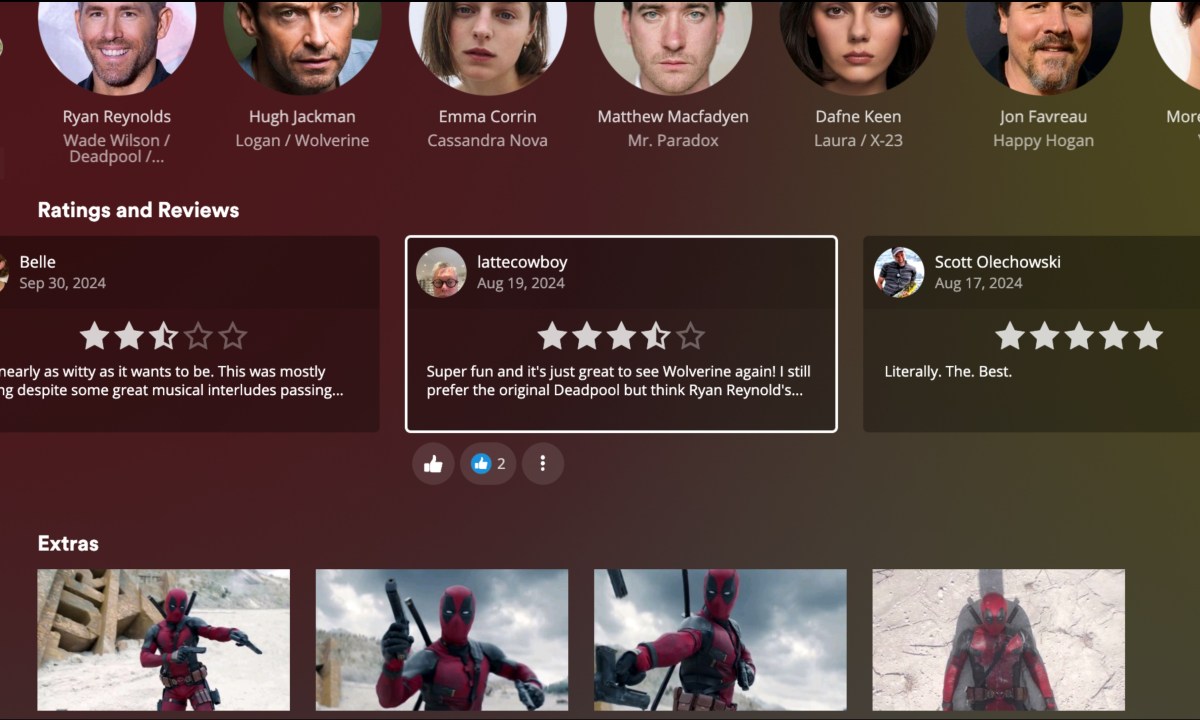Click the Ratings and Reviews heading
The height and width of the screenshot is (720, 1200).
138,210
